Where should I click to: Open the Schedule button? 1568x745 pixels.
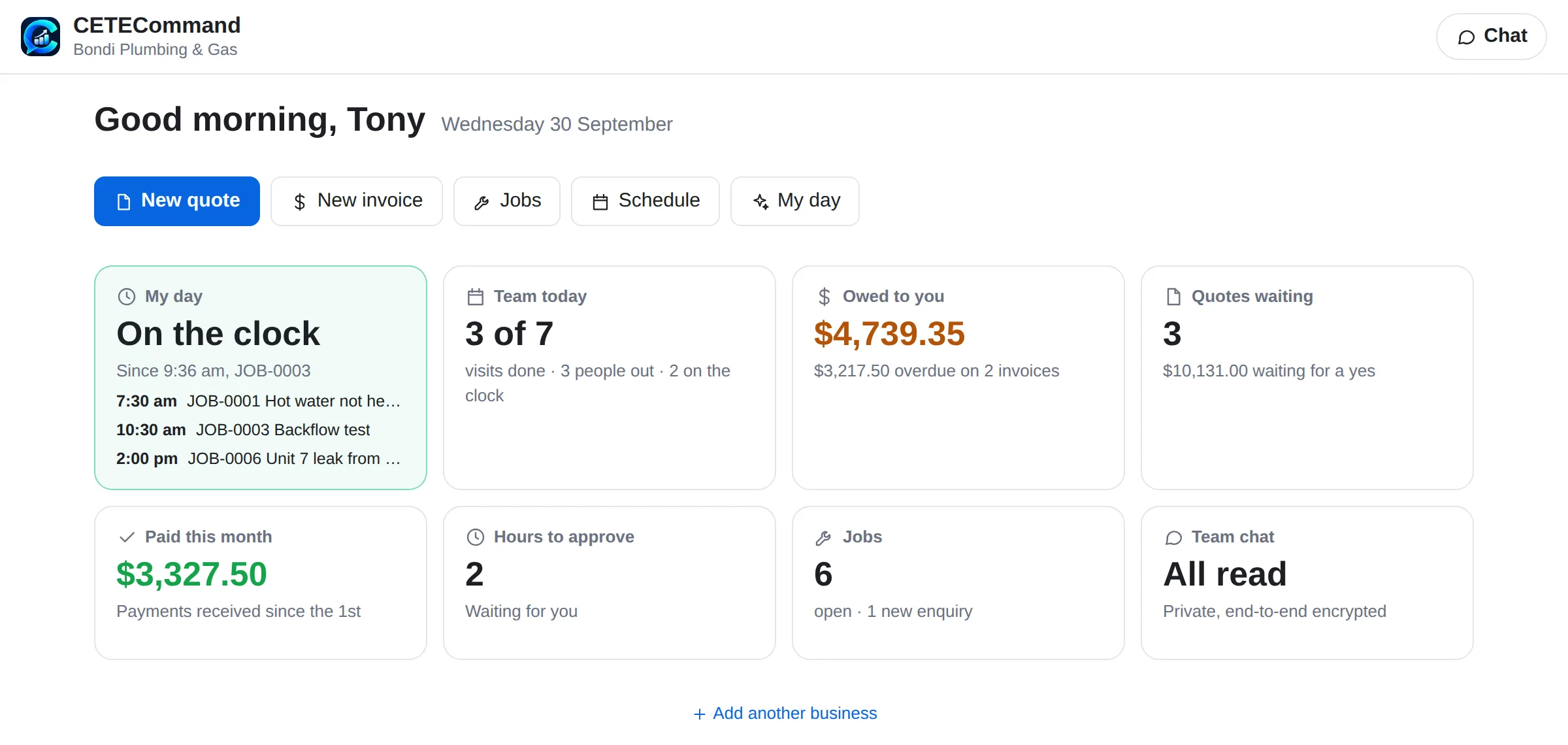tap(645, 201)
